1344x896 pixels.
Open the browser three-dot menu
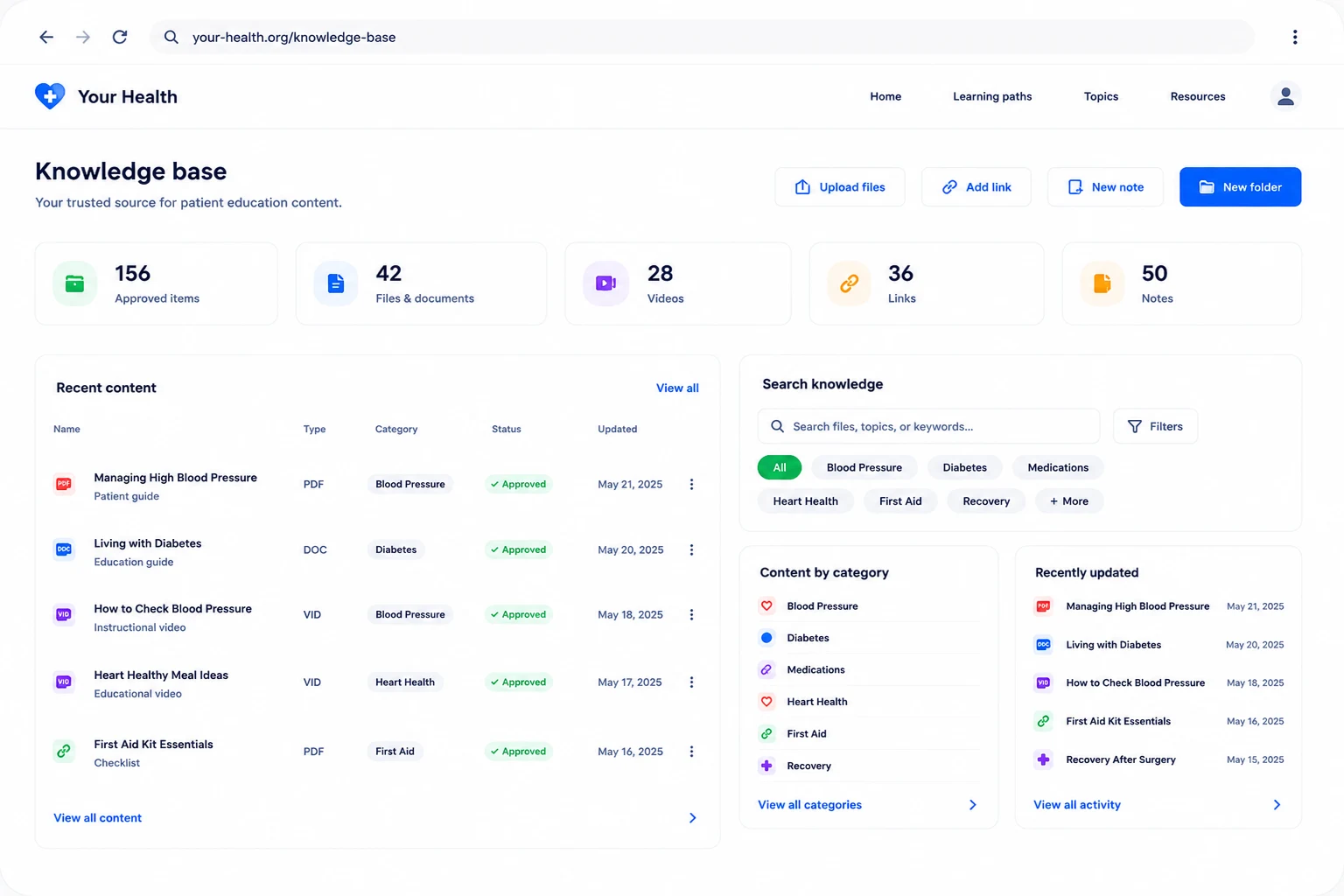[1295, 37]
